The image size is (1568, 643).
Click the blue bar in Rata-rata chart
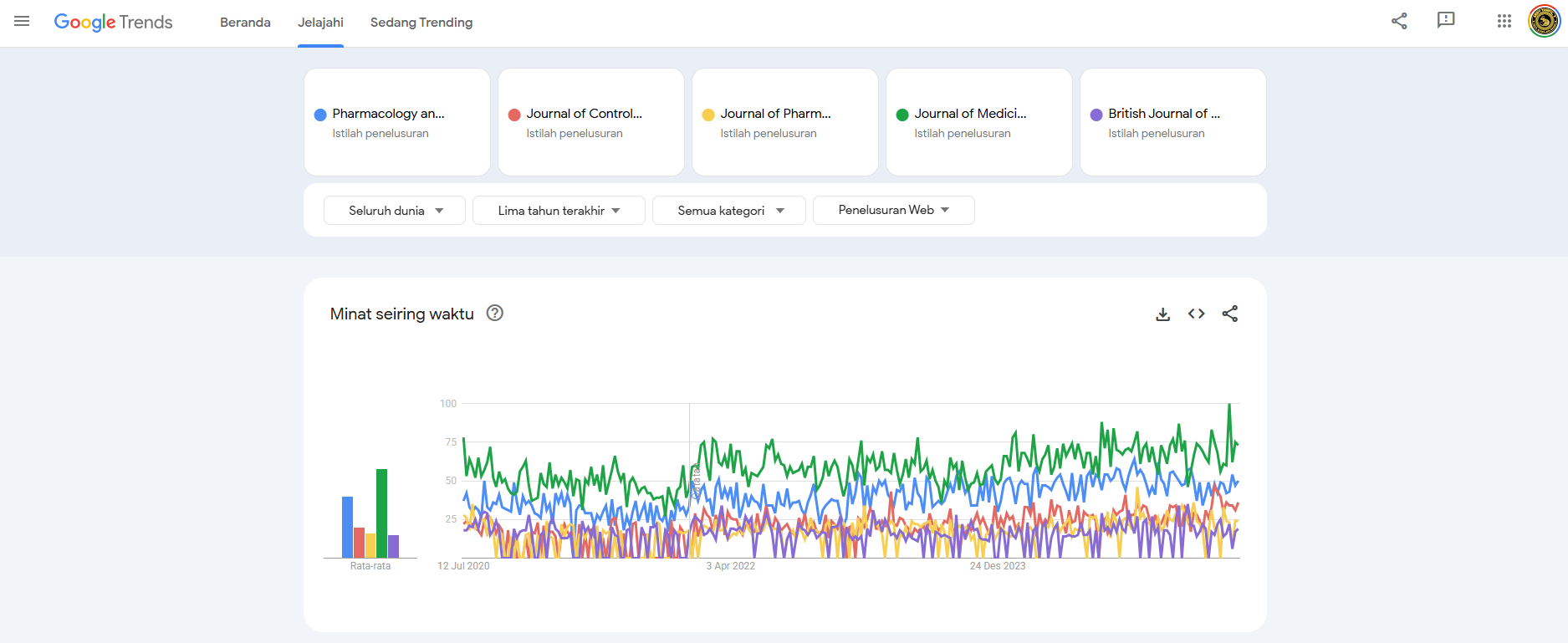click(347, 527)
